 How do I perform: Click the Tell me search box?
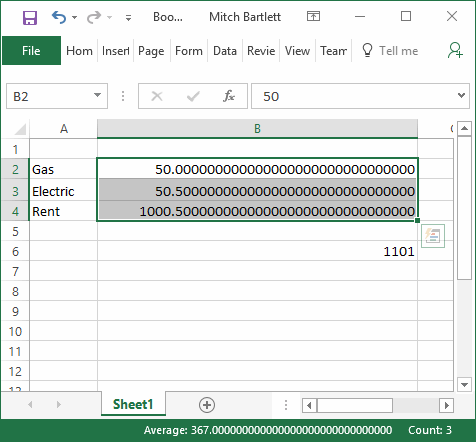(398, 51)
